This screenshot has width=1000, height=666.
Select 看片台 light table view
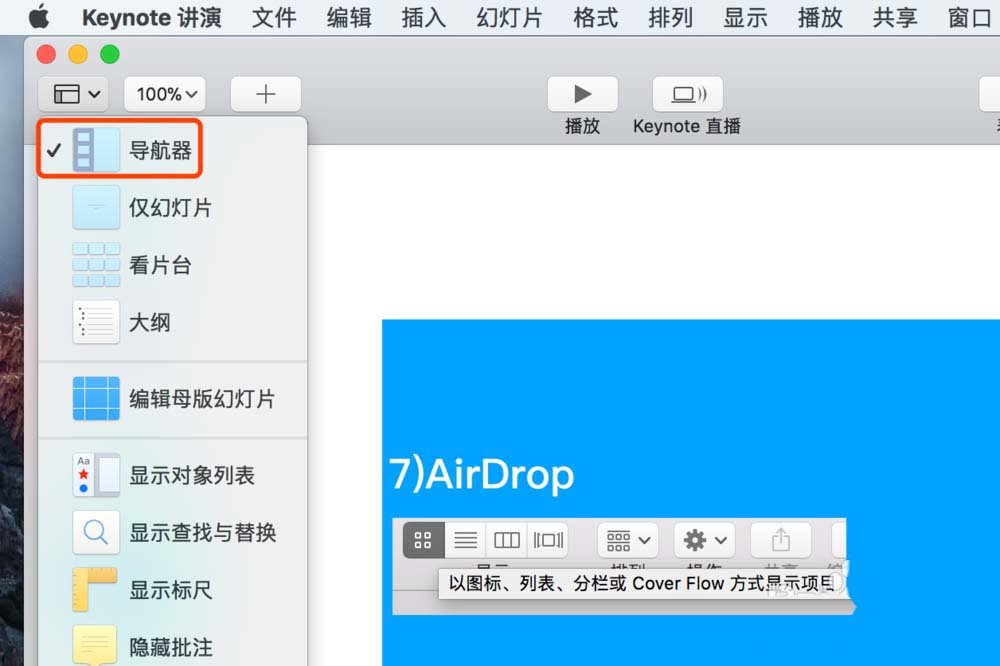tap(172, 265)
